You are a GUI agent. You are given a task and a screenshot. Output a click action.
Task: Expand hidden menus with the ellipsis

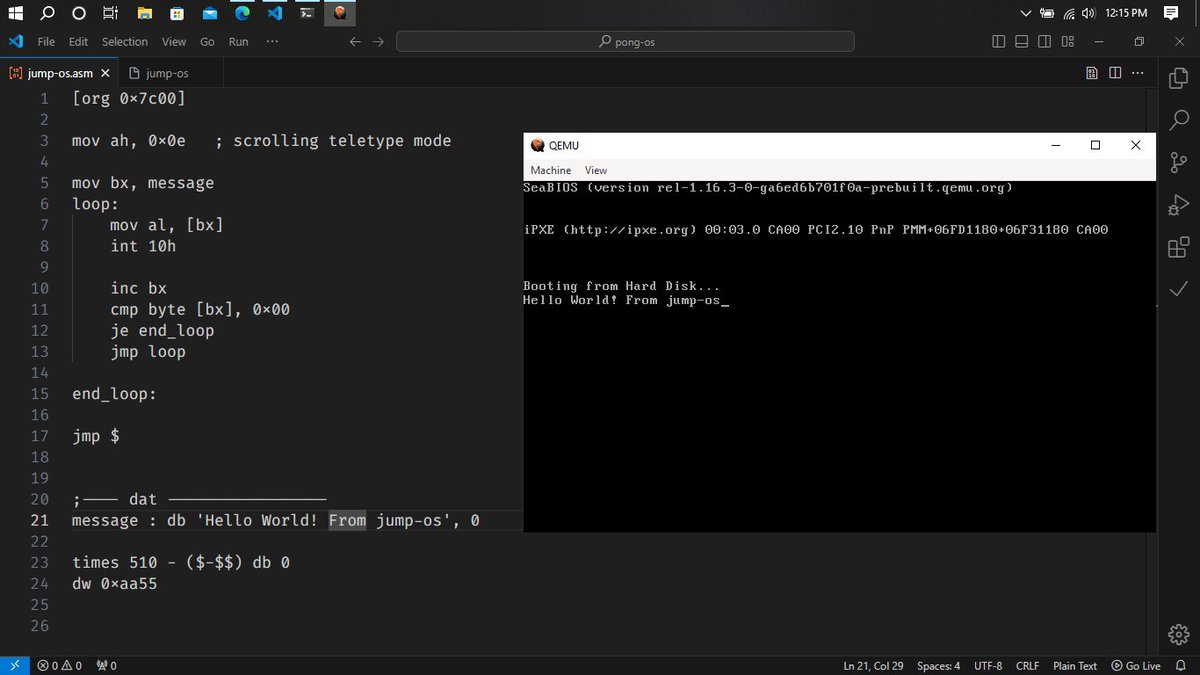coord(272,42)
